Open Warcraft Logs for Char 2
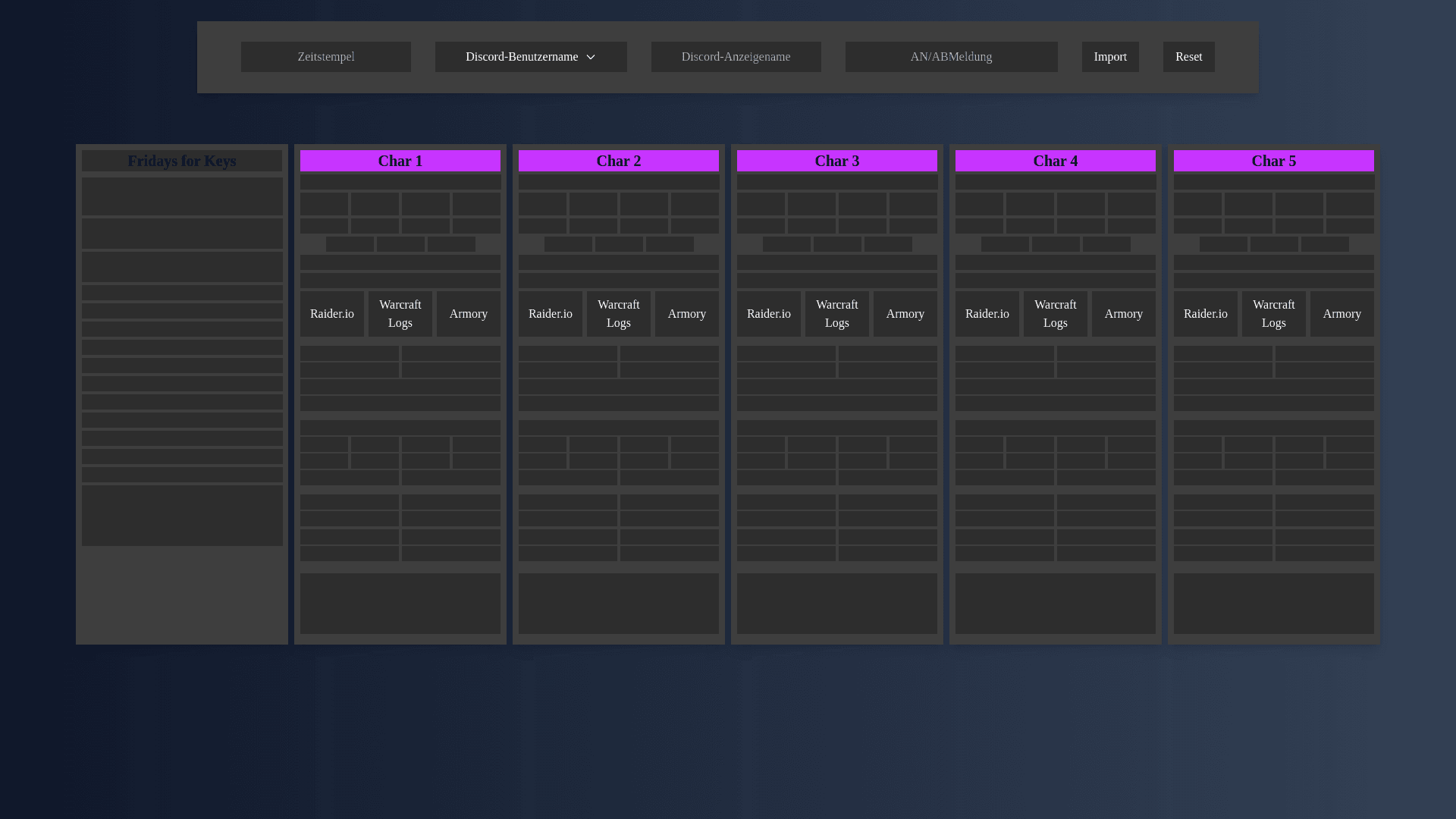Viewport: 1456px width, 819px height. pyautogui.click(x=618, y=313)
